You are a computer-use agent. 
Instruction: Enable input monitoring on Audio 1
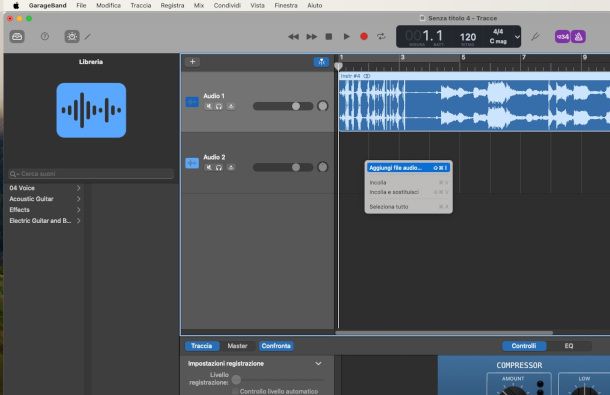click(231, 106)
